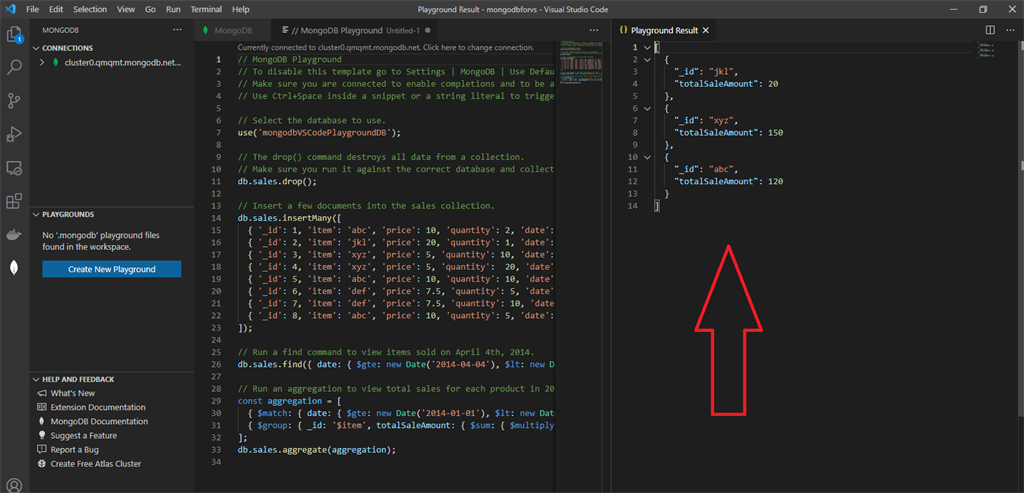
Task: Collapse the PLAYGROUNDS section
Action: [x=36, y=214]
